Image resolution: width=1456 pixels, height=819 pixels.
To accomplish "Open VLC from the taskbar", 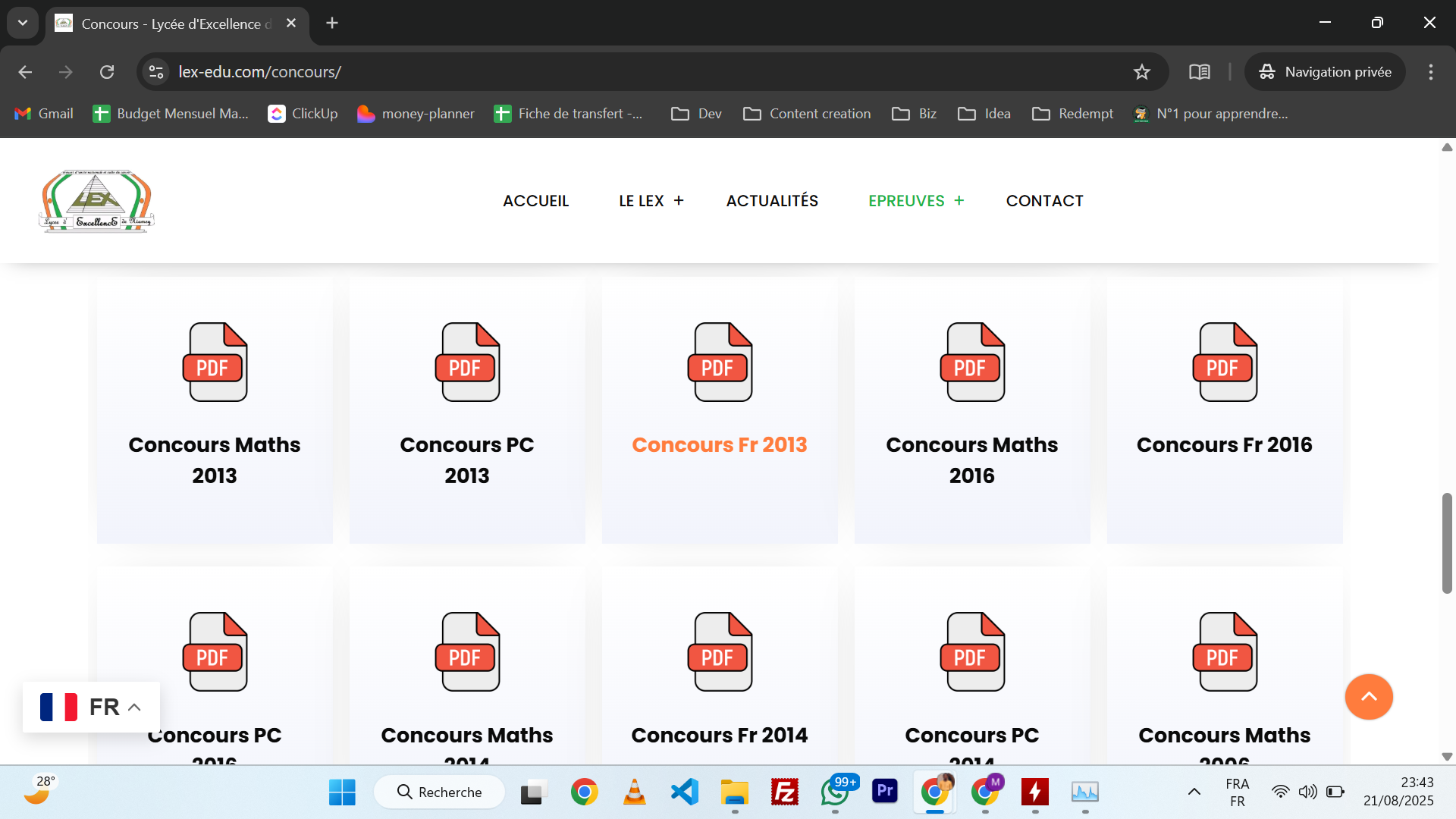I will click(x=634, y=792).
